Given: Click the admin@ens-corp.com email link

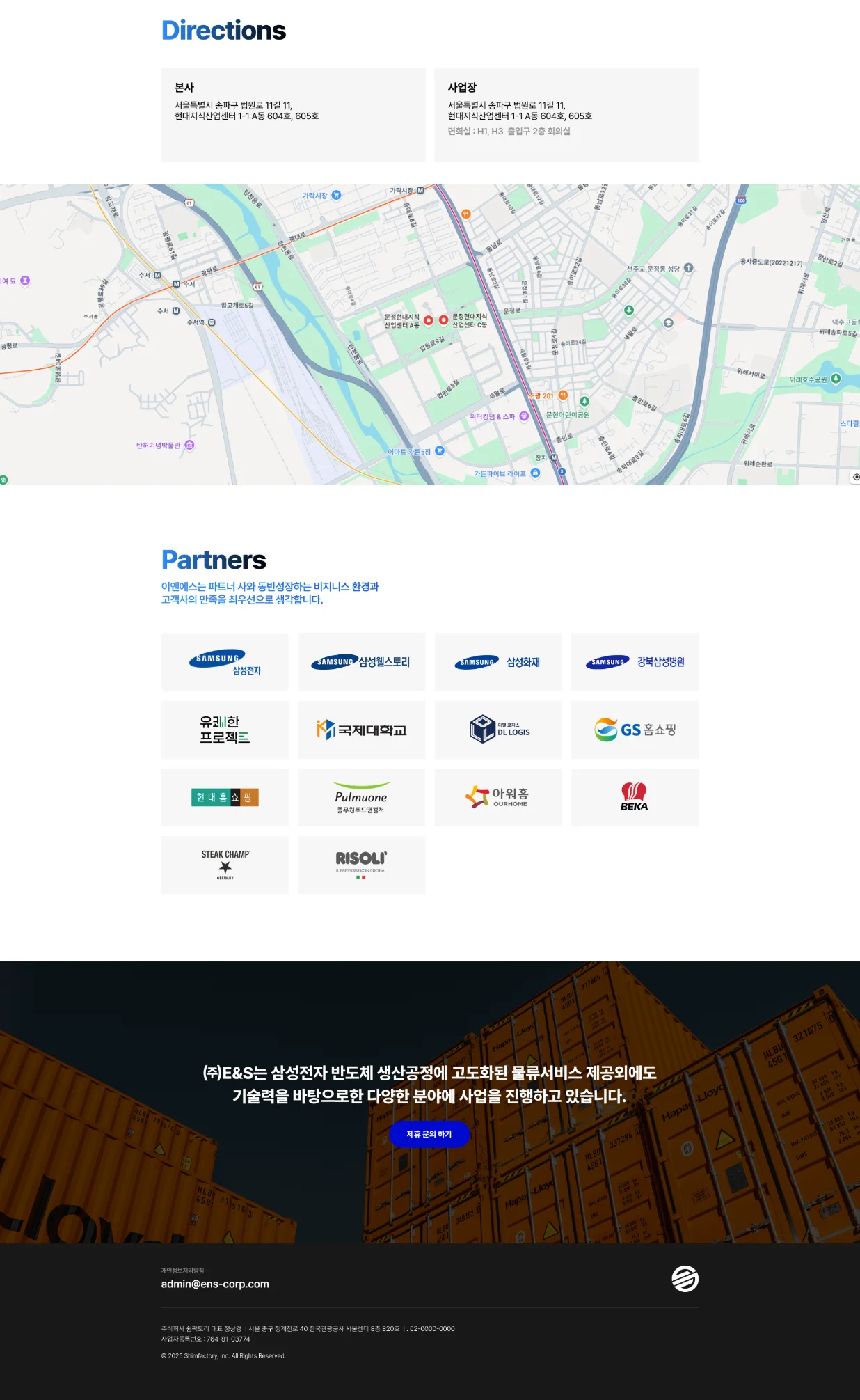Looking at the screenshot, I should (215, 1284).
